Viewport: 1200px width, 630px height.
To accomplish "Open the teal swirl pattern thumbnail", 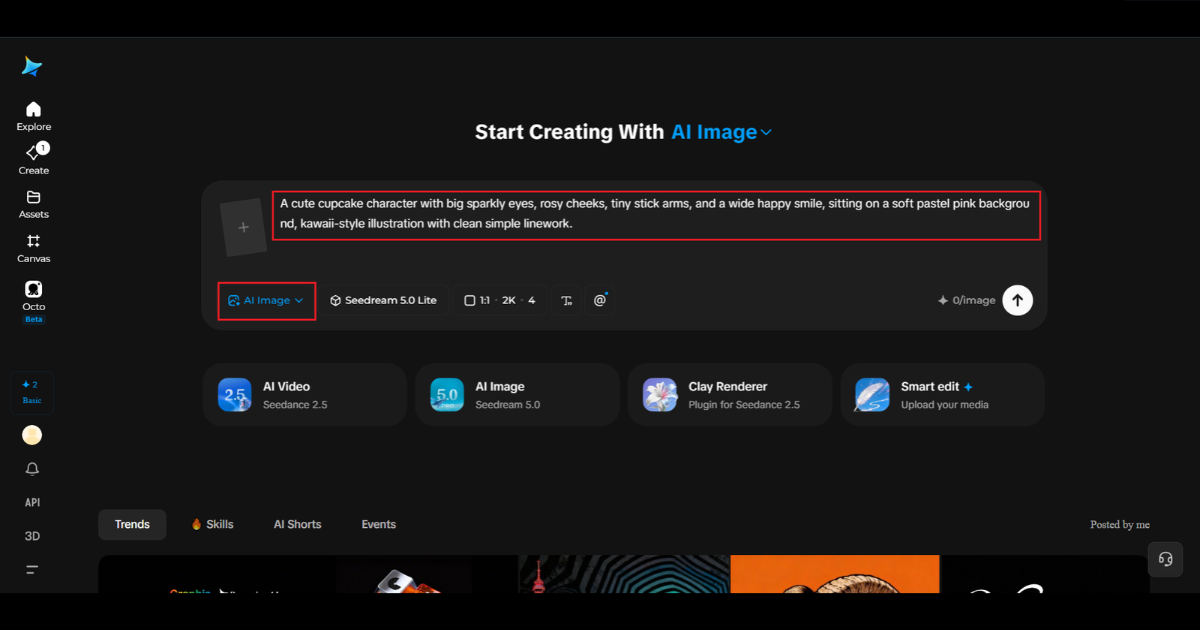I will (624, 574).
